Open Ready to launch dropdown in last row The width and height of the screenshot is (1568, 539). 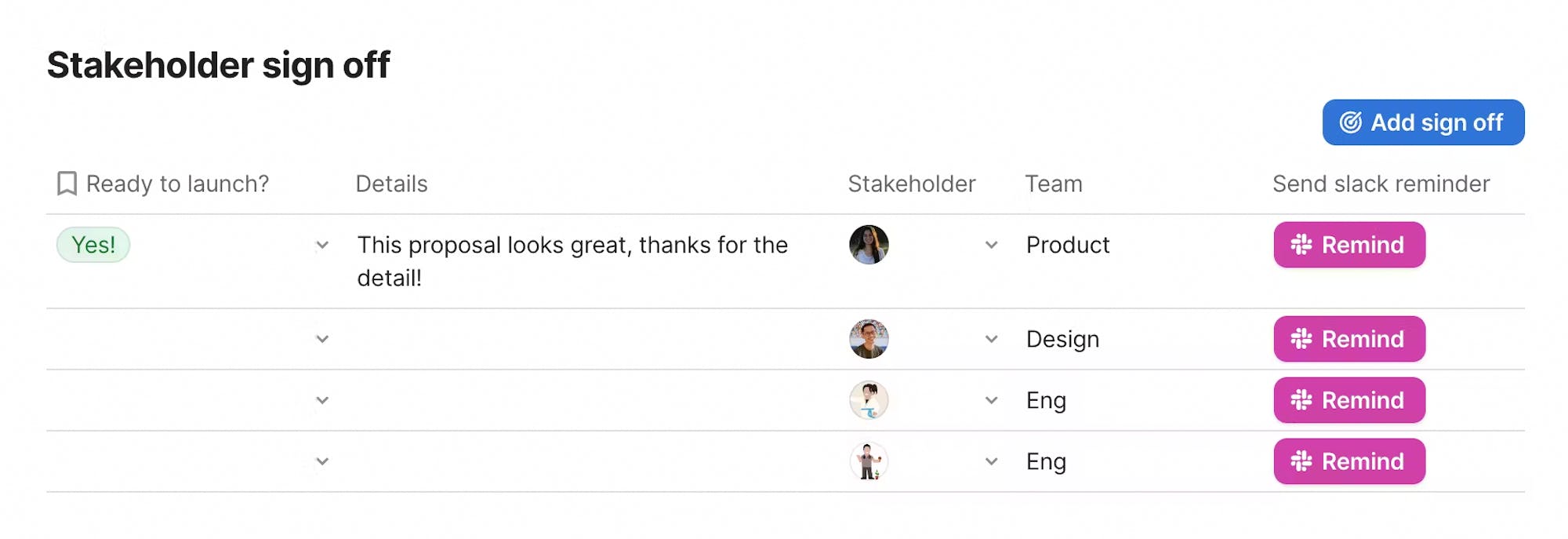[x=322, y=461]
